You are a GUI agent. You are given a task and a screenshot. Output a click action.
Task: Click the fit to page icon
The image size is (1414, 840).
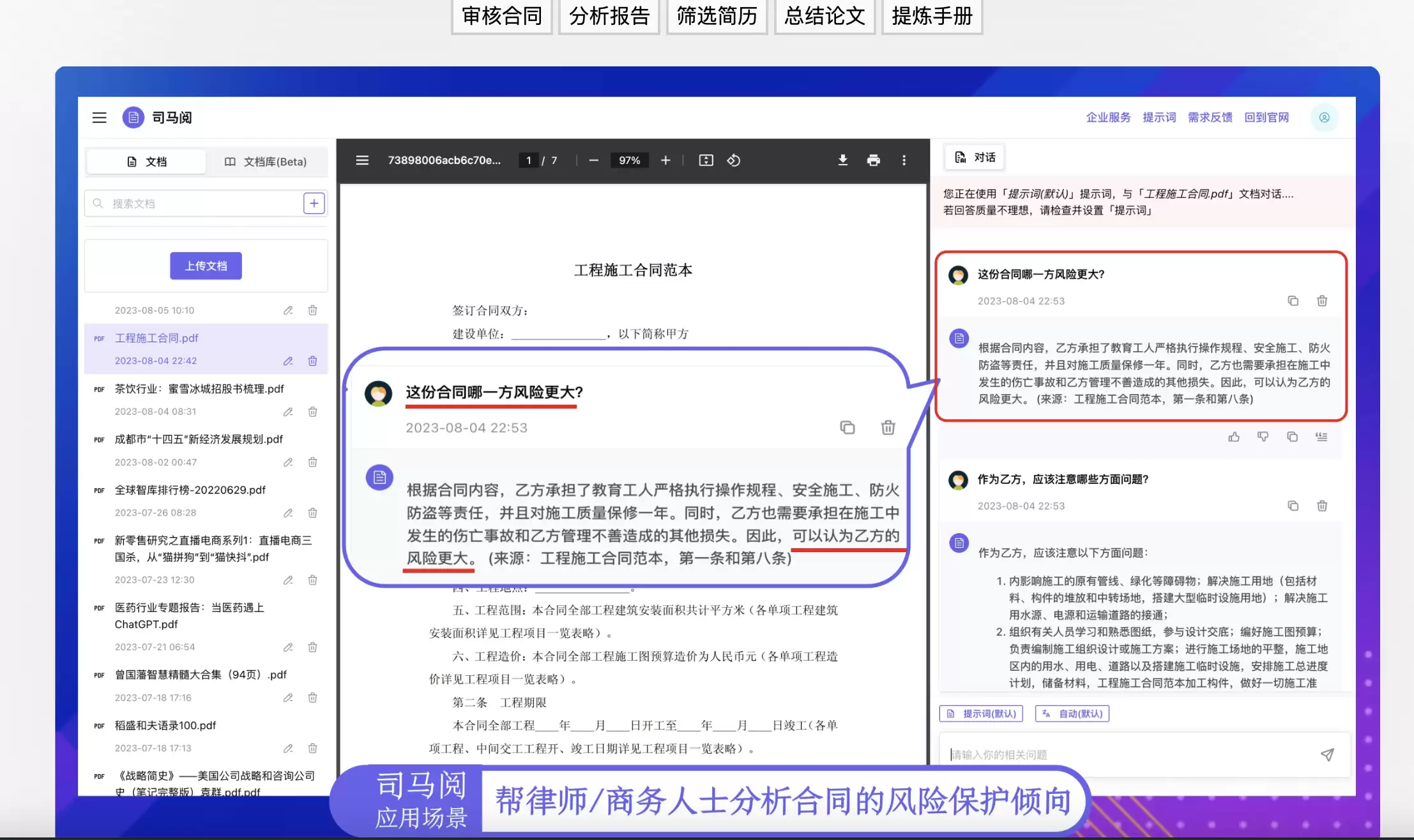[x=706, y=160]
